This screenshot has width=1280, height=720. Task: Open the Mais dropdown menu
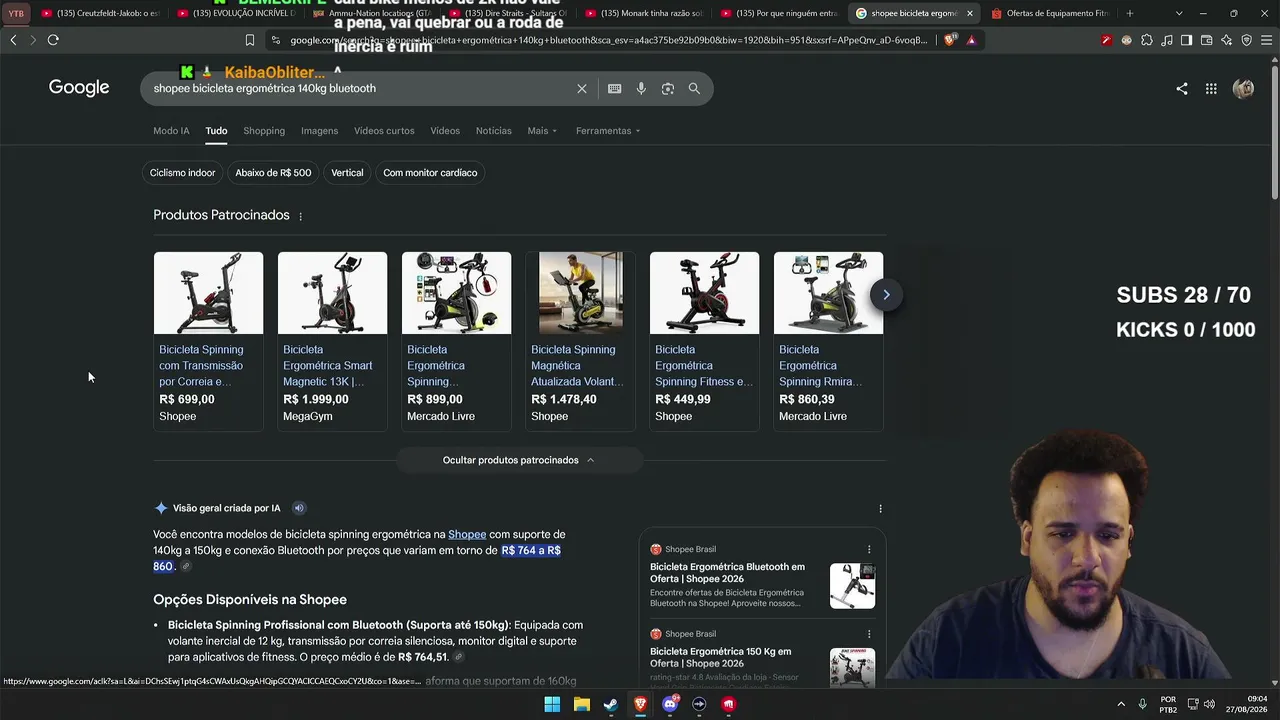pos(542,131)
